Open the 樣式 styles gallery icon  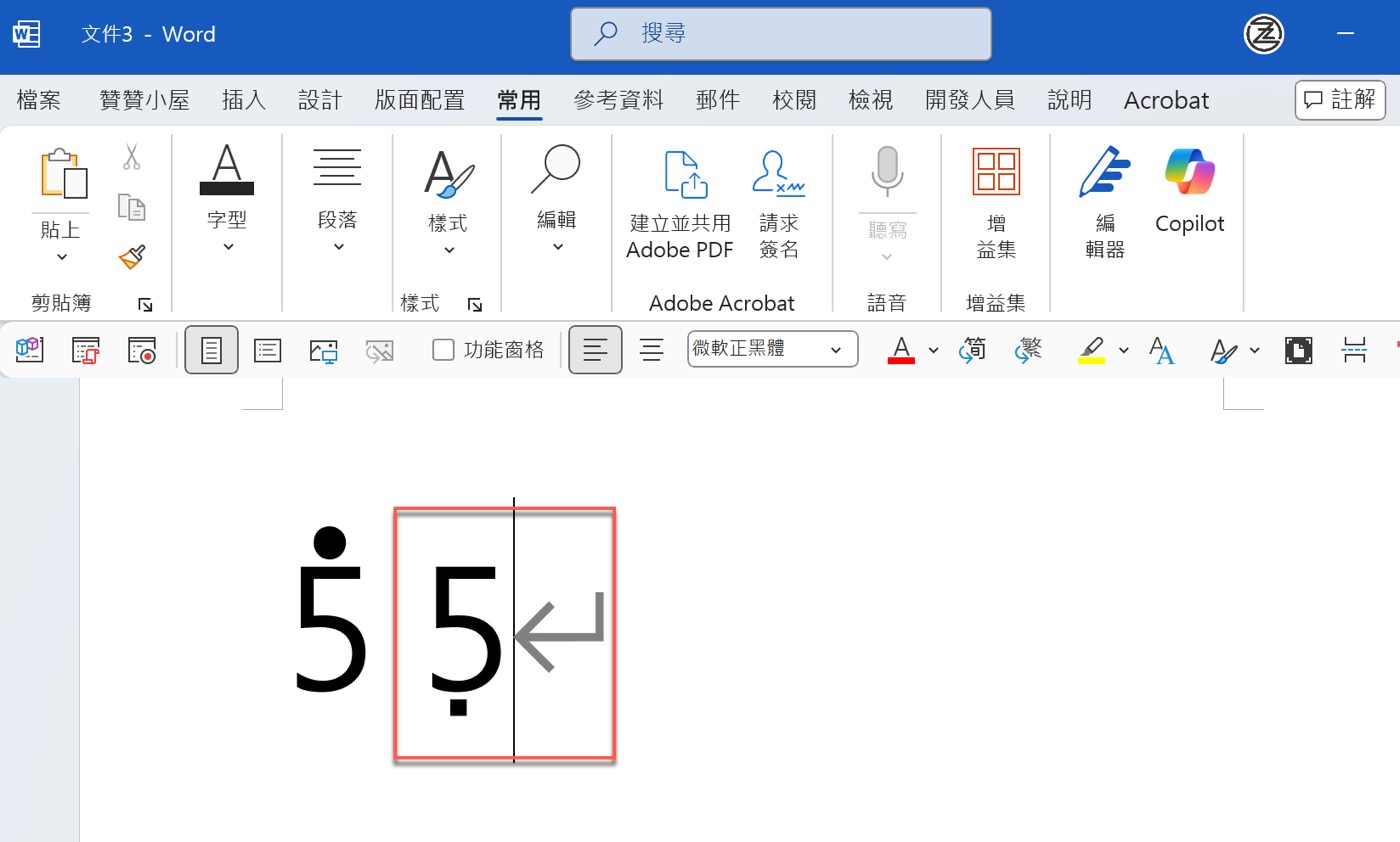coord(449,173)
